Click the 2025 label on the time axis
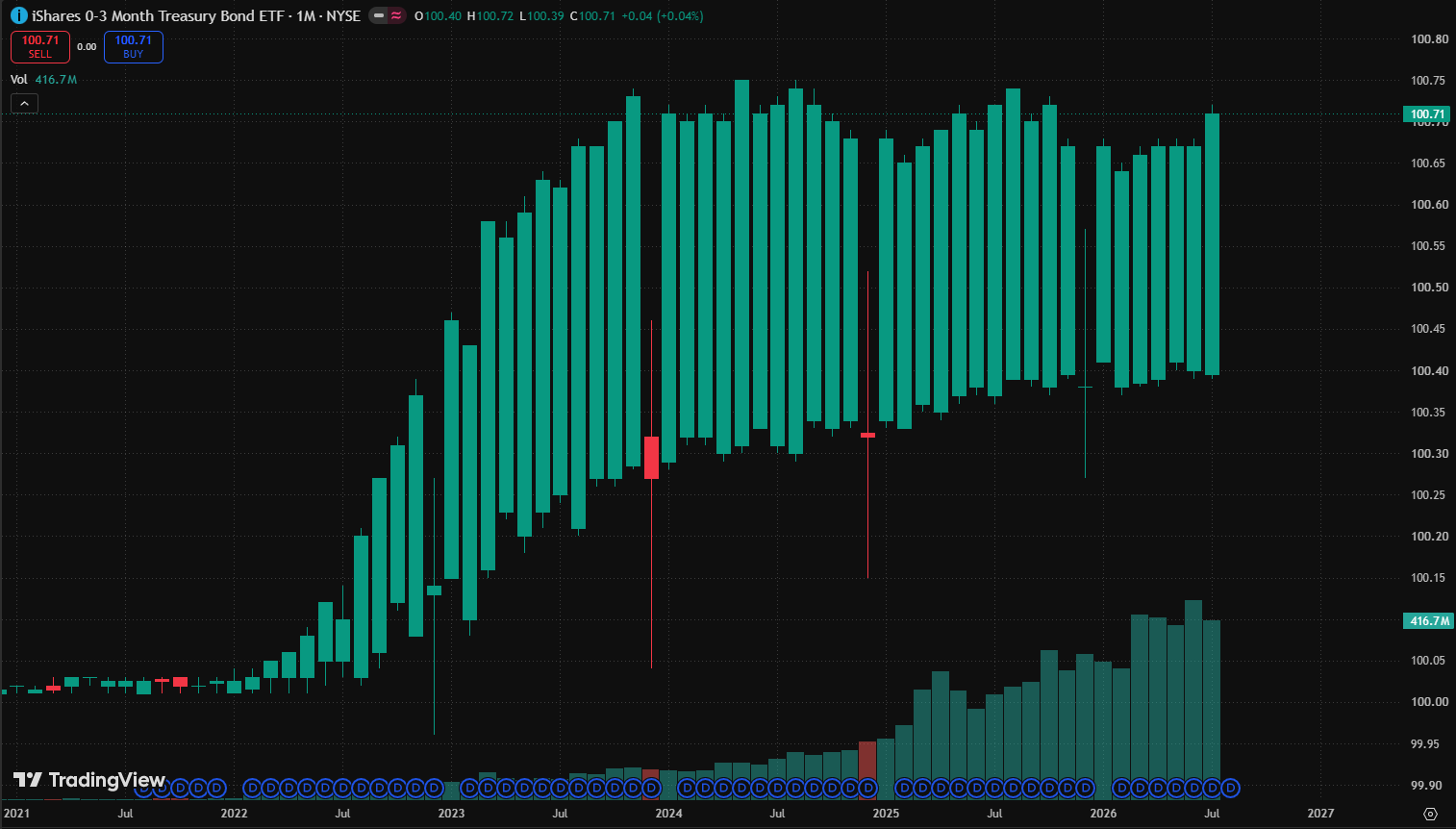 [x=886, y=814]
